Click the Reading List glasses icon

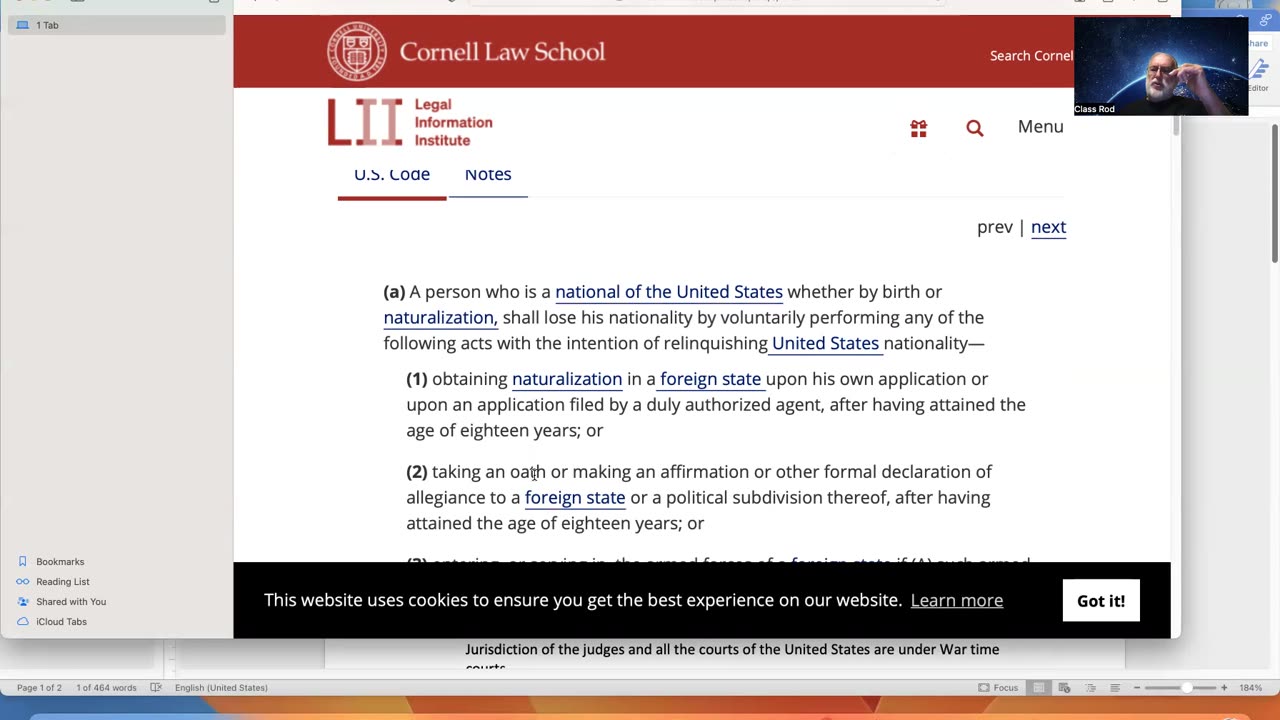tap(23, 582)
